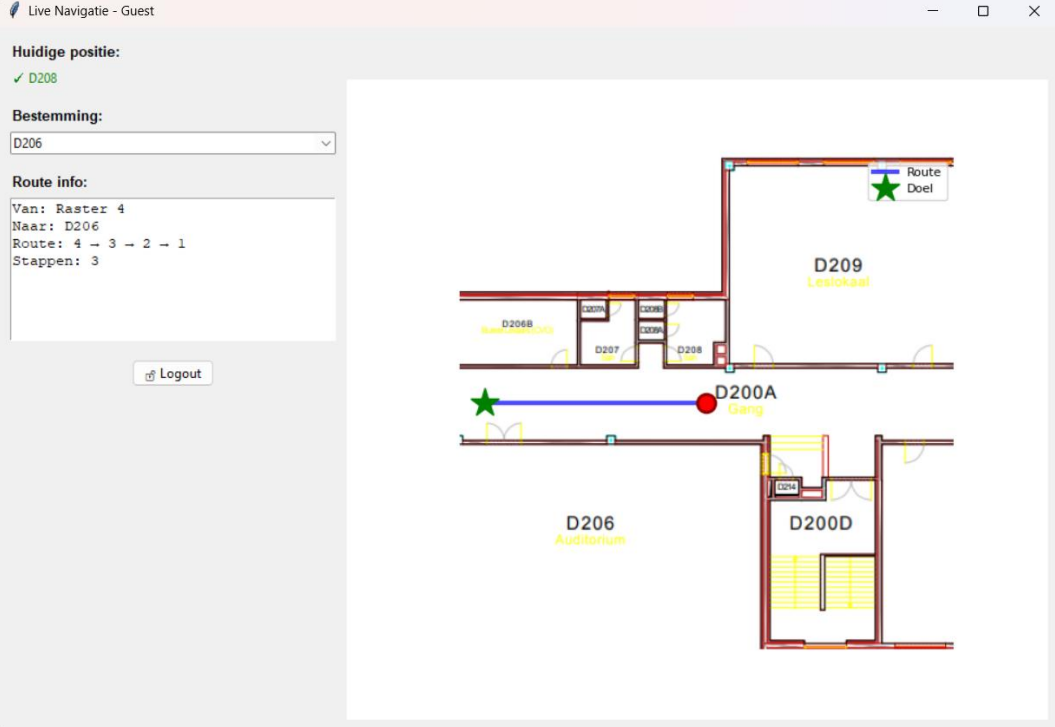This screenshot has width=1055, height=727.
Task: Click the green star in the map legend
Action: tap(885, 188)
